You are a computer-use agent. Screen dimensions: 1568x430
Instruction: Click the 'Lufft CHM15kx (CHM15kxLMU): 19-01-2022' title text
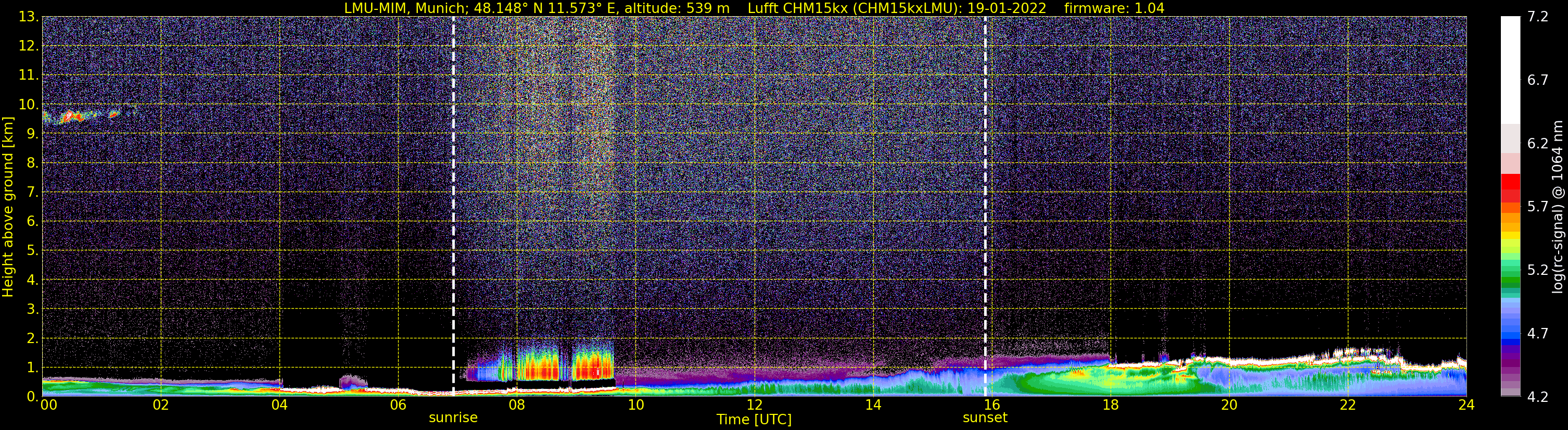point(897,8)
